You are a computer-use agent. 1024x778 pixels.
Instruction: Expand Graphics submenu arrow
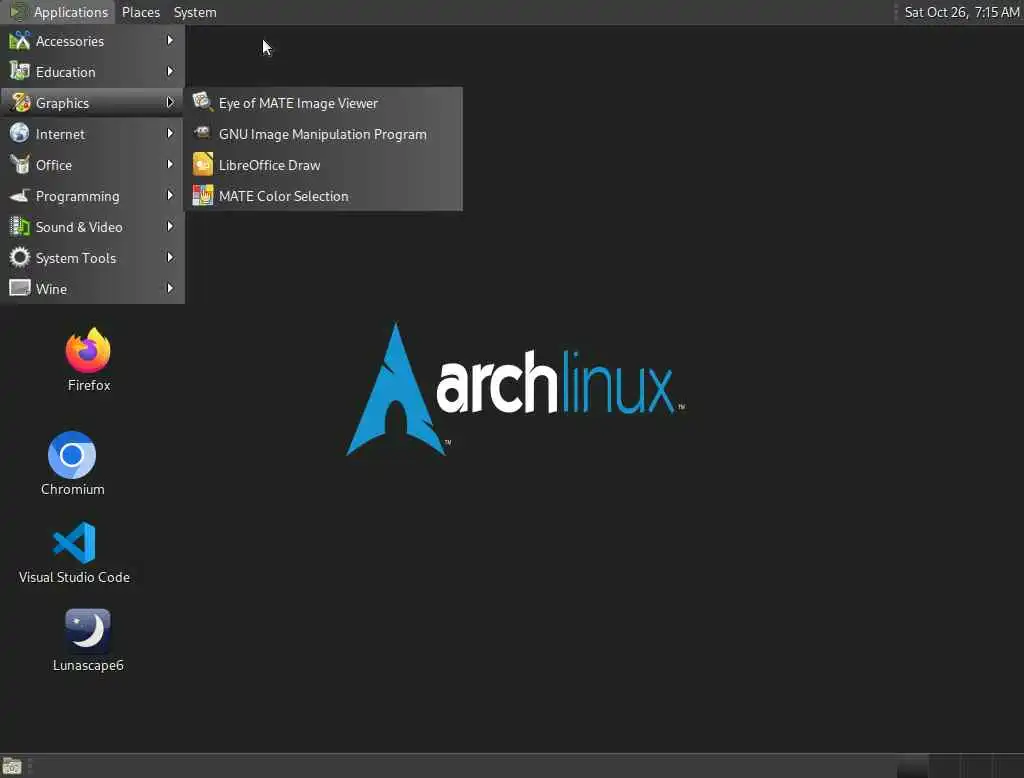170,103
